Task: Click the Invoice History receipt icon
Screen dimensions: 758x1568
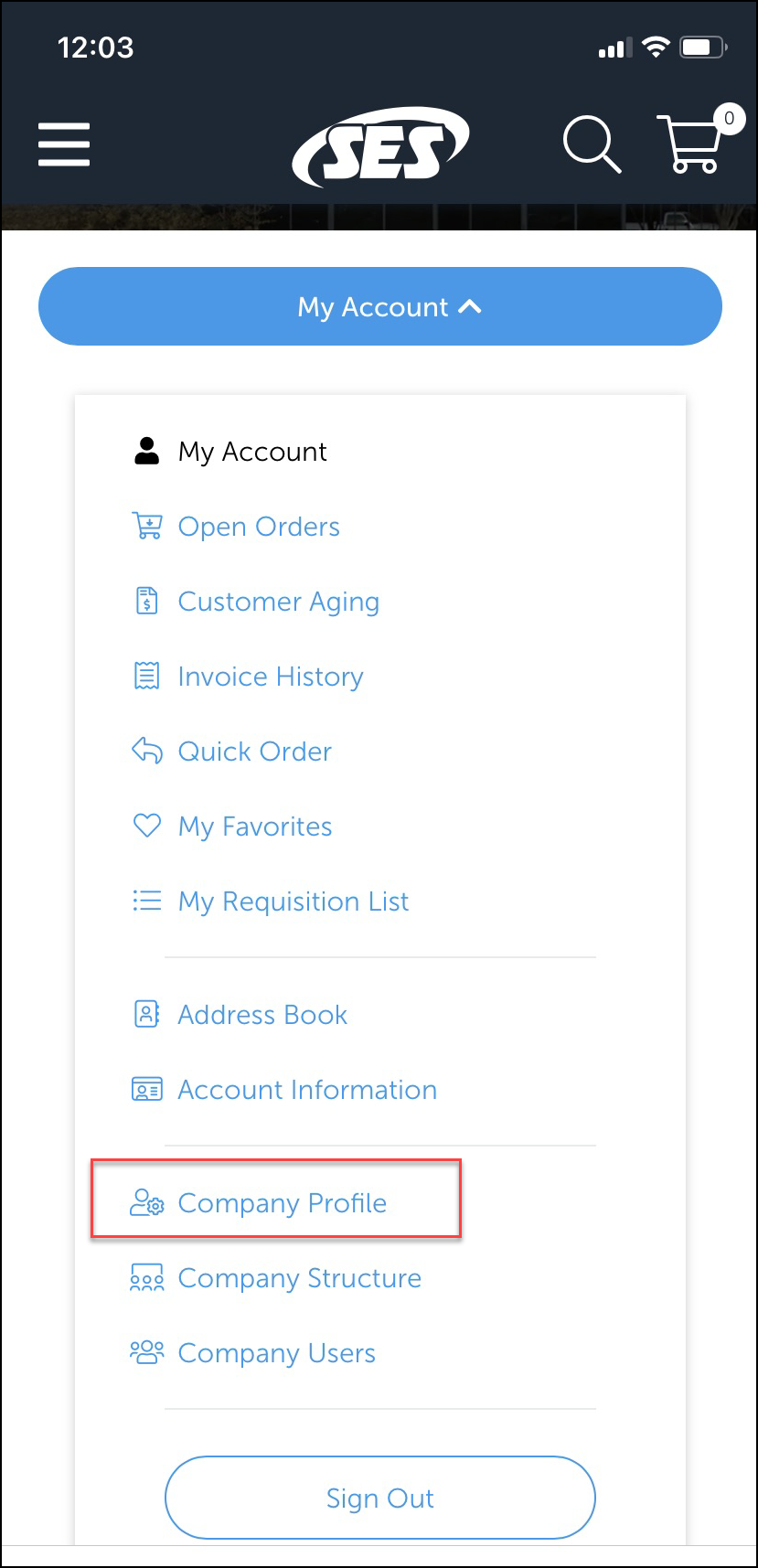Action: pyautogui.click(x=145, y=676)
